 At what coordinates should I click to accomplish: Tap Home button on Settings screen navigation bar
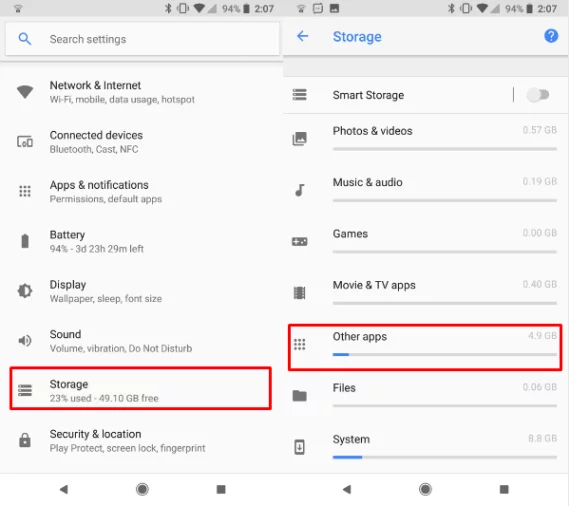click(142, 489)
